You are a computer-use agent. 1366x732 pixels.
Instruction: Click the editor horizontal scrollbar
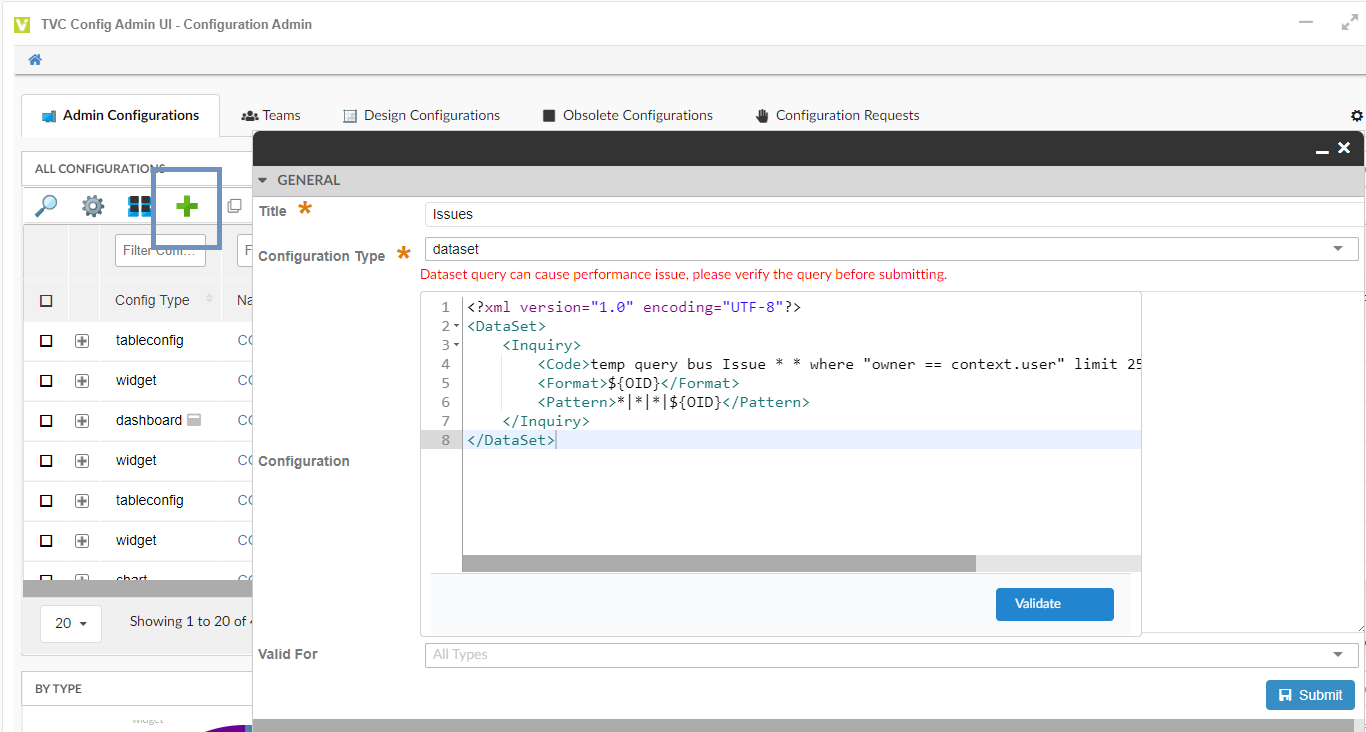point(718,564)
